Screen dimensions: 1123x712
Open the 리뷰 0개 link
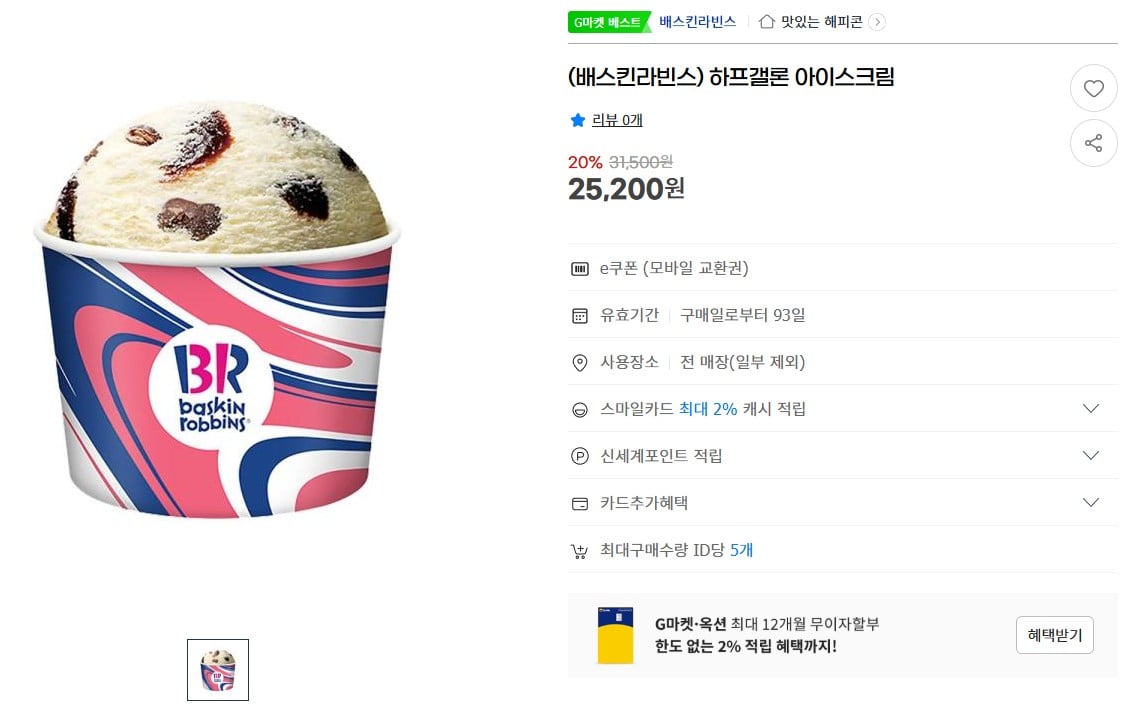(617, 120)
